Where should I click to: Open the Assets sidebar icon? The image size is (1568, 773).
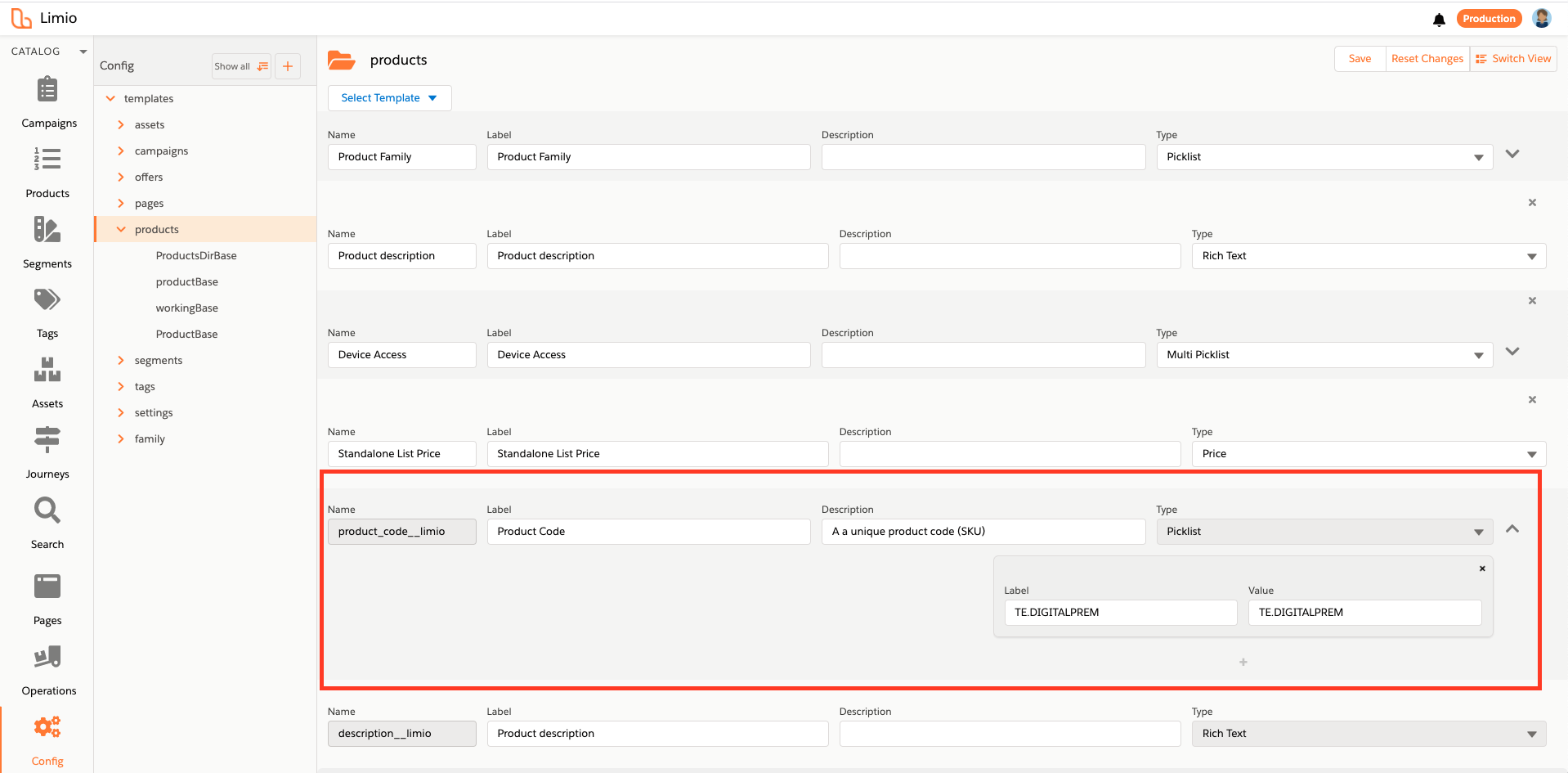[47, 371]
